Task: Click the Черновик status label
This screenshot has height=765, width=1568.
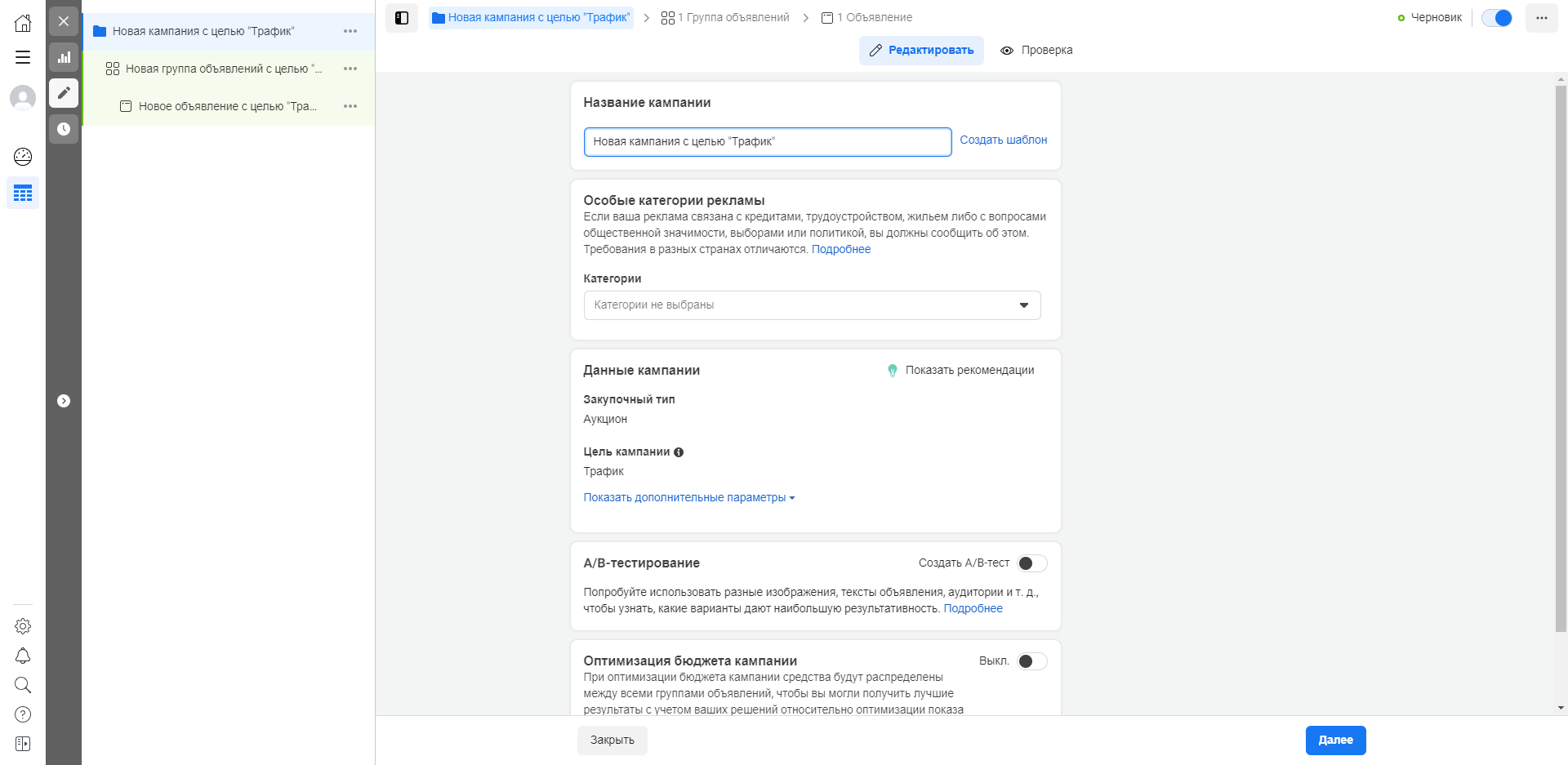Action: (x=1436, y=18)
